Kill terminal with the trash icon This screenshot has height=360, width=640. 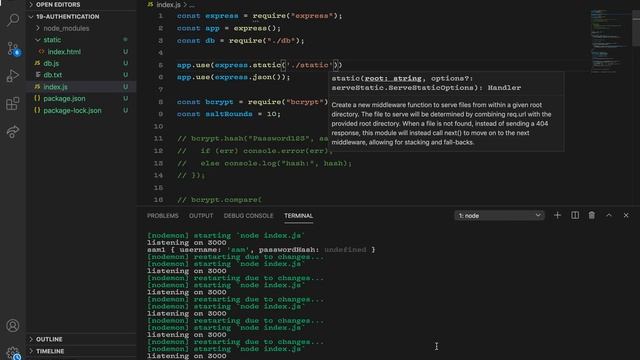click(591, 215)
